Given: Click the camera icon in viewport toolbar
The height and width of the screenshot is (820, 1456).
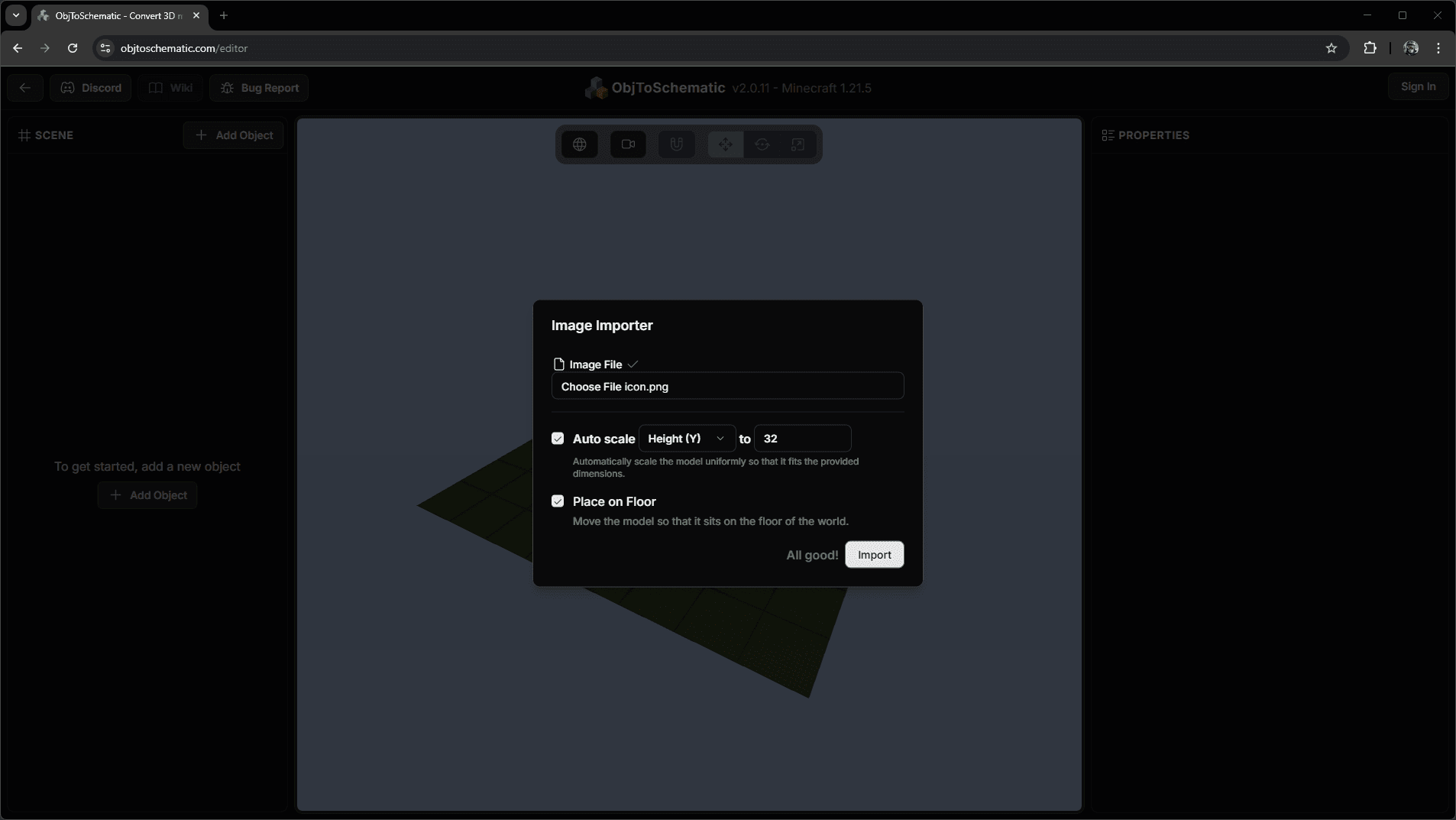Looking at the screenshot, I should click(628, 144).
